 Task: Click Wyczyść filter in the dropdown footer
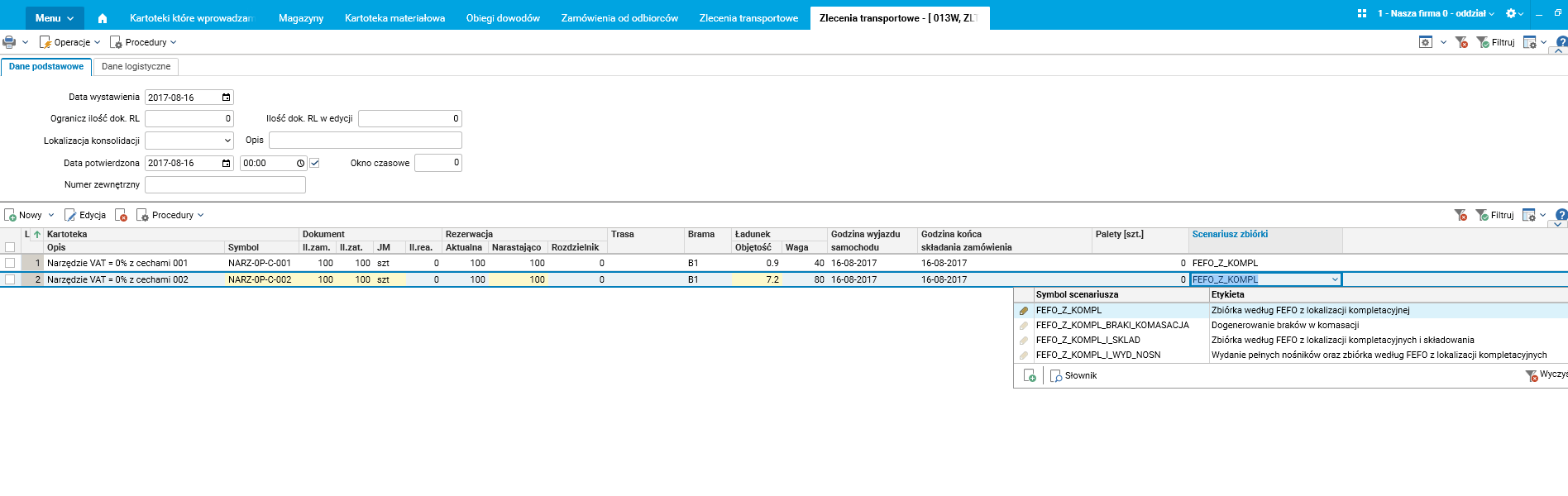coord(1546,374)
